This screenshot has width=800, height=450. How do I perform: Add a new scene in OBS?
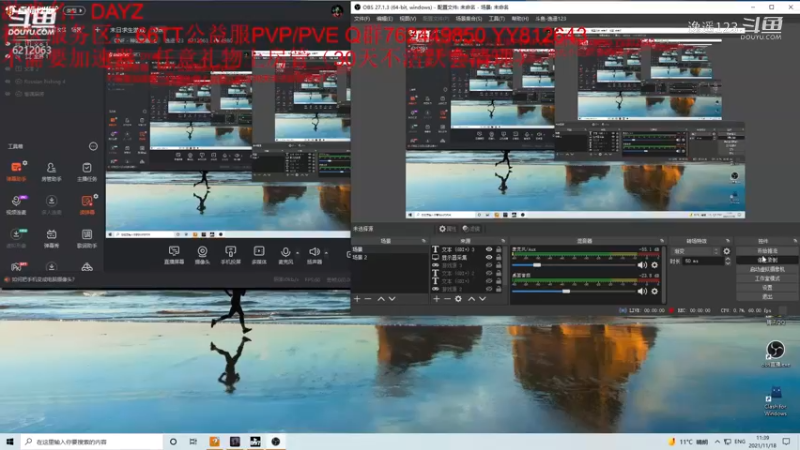(357, 299)
